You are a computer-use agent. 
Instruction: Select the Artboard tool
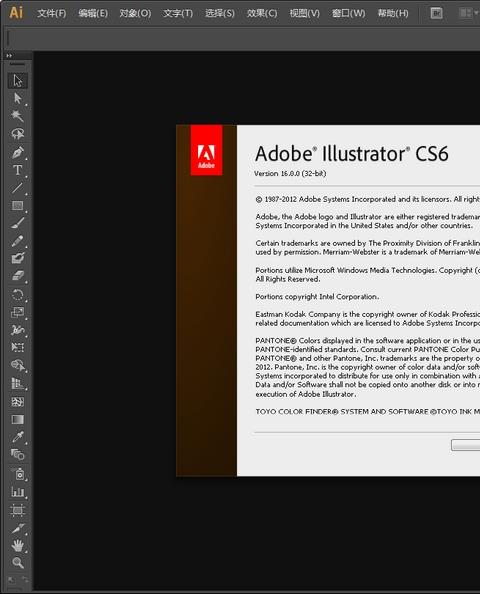[17, 510]
